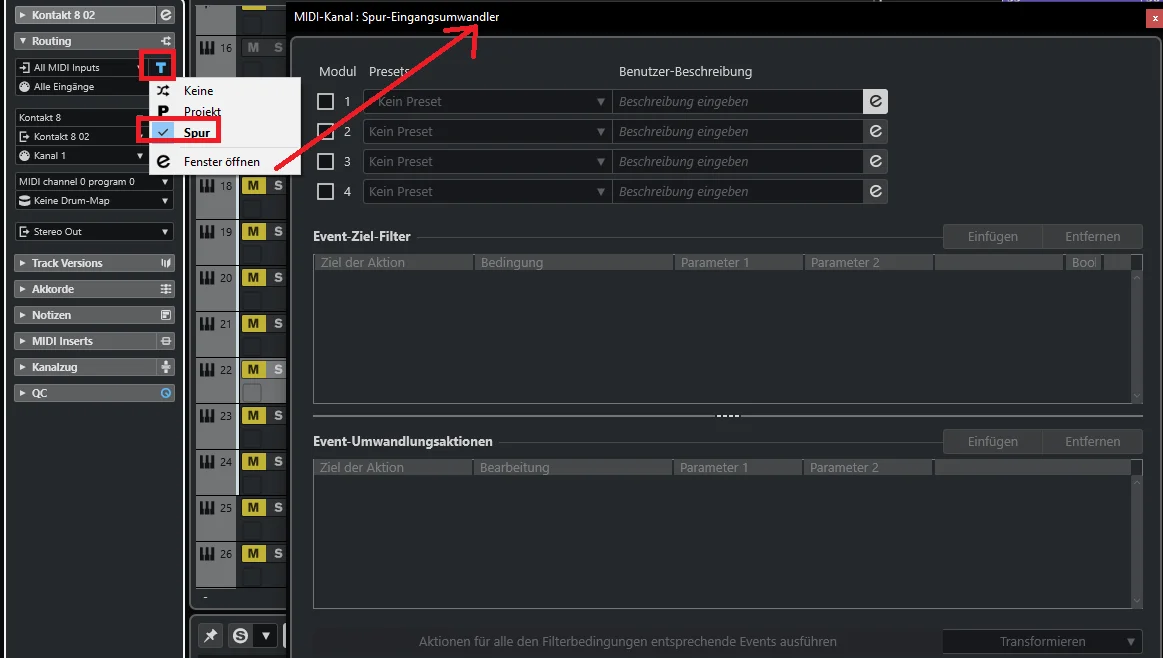Click Entfernen in Event-Ziel-Filter section
Screen dimensions: 1163x658
pos(1093,237)
